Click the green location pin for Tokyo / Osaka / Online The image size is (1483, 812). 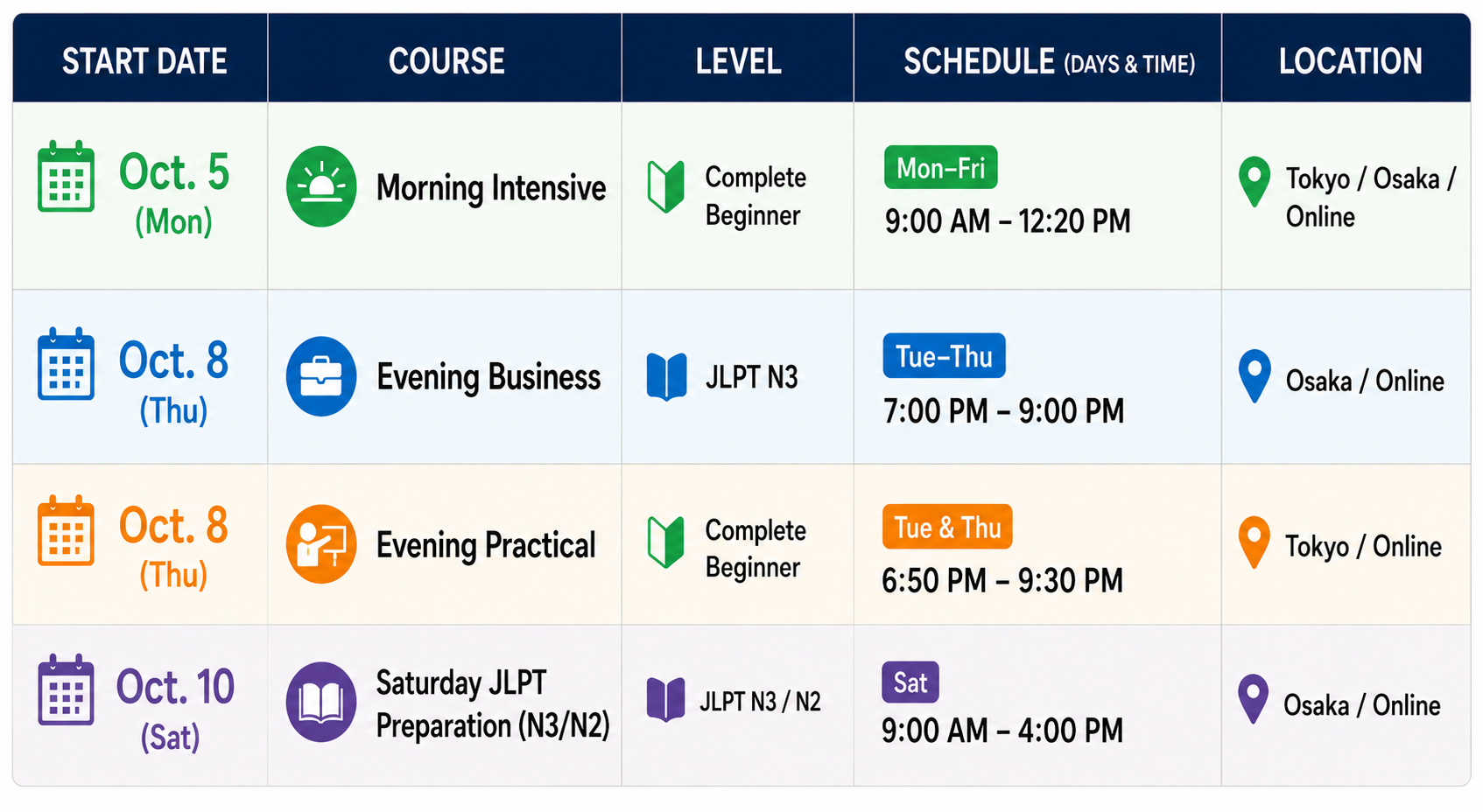coord(1255,181)
